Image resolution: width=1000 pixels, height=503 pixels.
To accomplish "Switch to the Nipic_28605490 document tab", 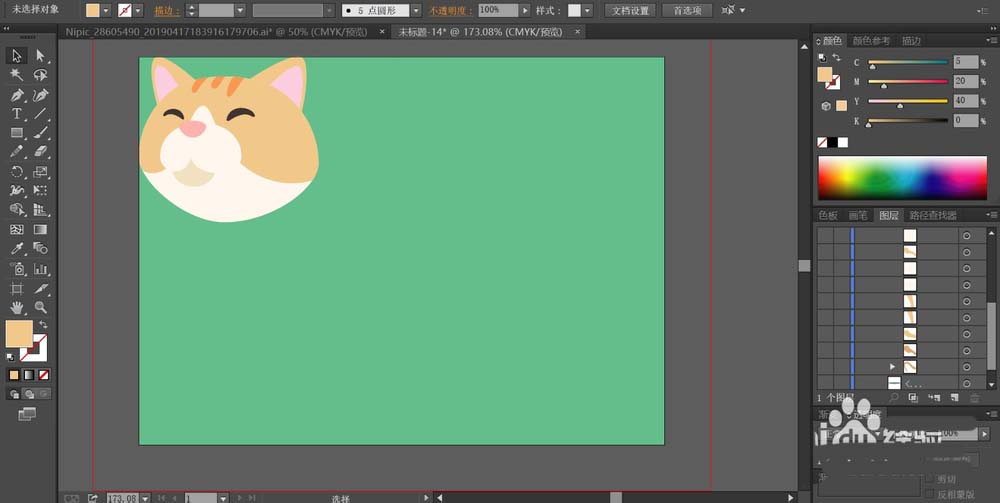I will 216,31.
